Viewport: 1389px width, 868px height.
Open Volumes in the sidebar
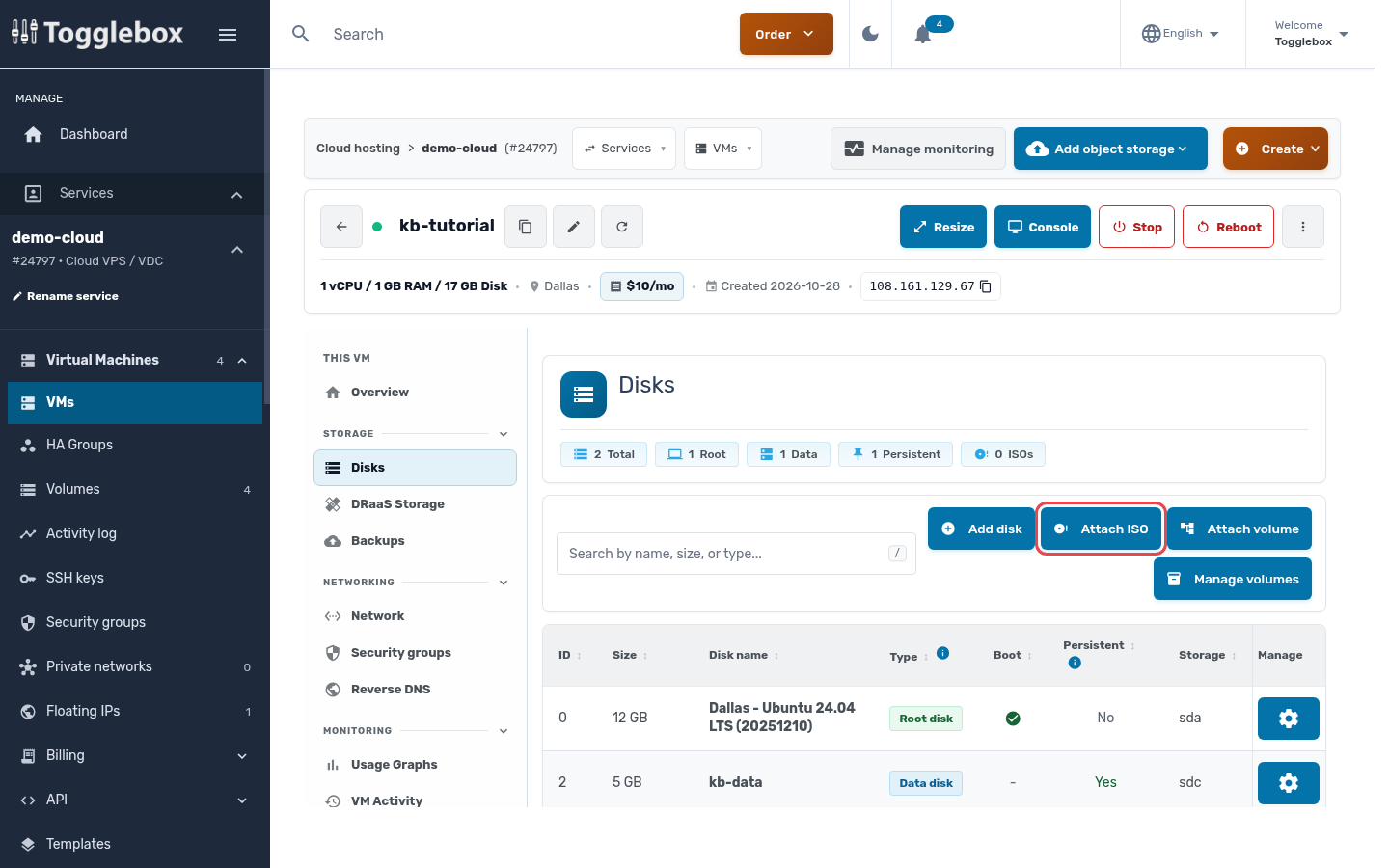coord(135,489)
